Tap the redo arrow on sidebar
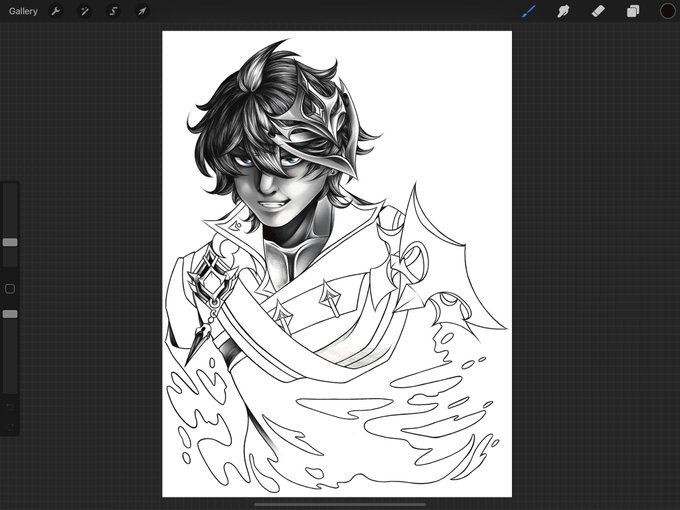Screen dimensions: 680x510 (x=10, y=428)
